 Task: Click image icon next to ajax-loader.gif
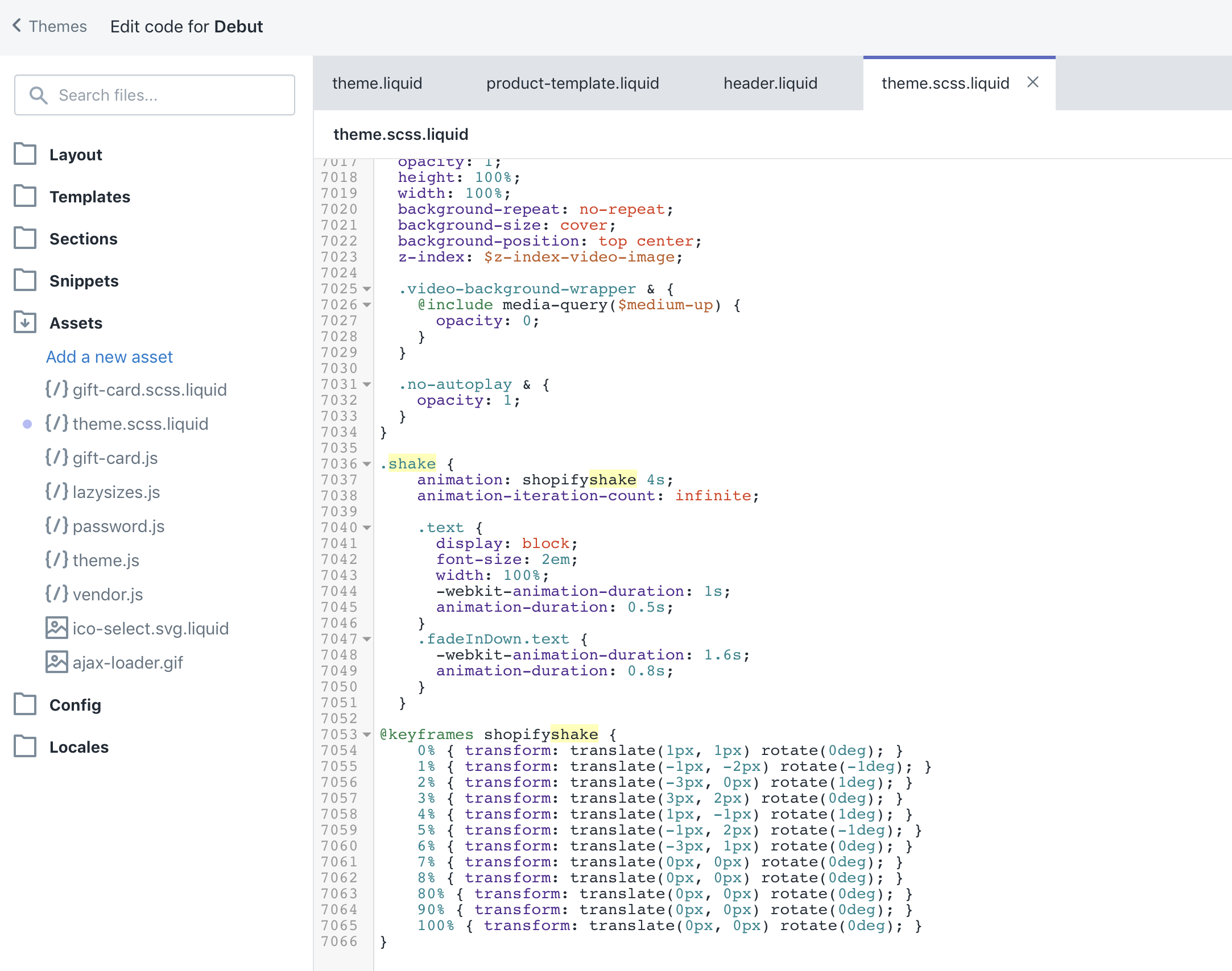[x=56, y=662]
